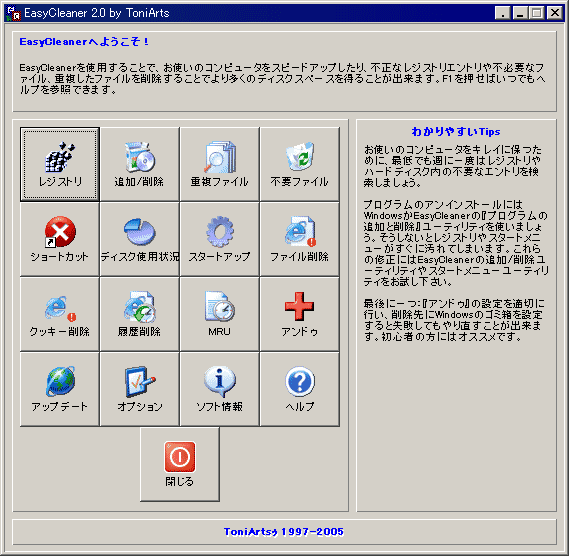Minimize the EasyCleaner window
The height and width of the screenshot is (556, 569).
pos(520,13)
